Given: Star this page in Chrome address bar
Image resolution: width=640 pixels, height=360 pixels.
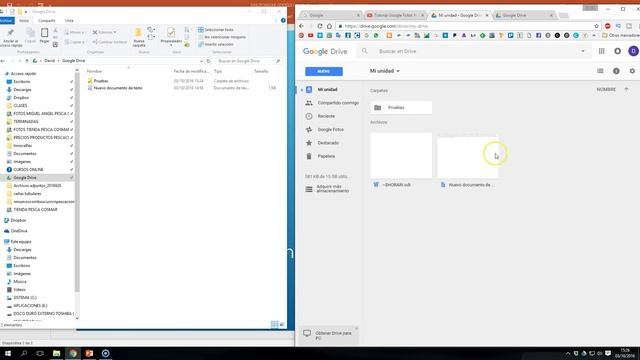Looking at the screenshot, I should coord(596,26).
